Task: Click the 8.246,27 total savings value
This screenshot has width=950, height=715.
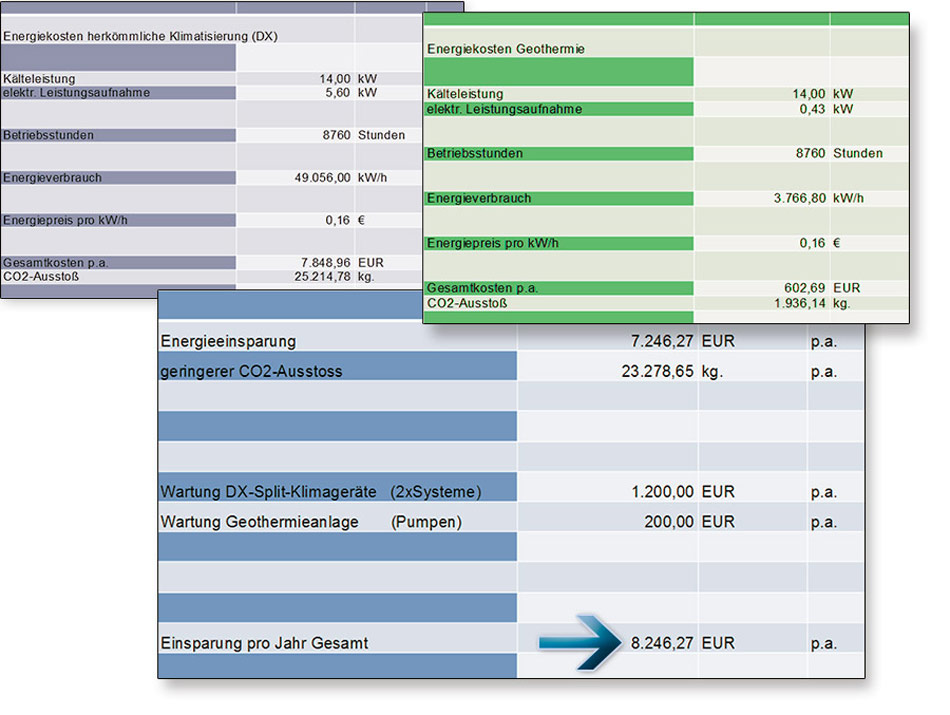Action: tap(662, 644)
